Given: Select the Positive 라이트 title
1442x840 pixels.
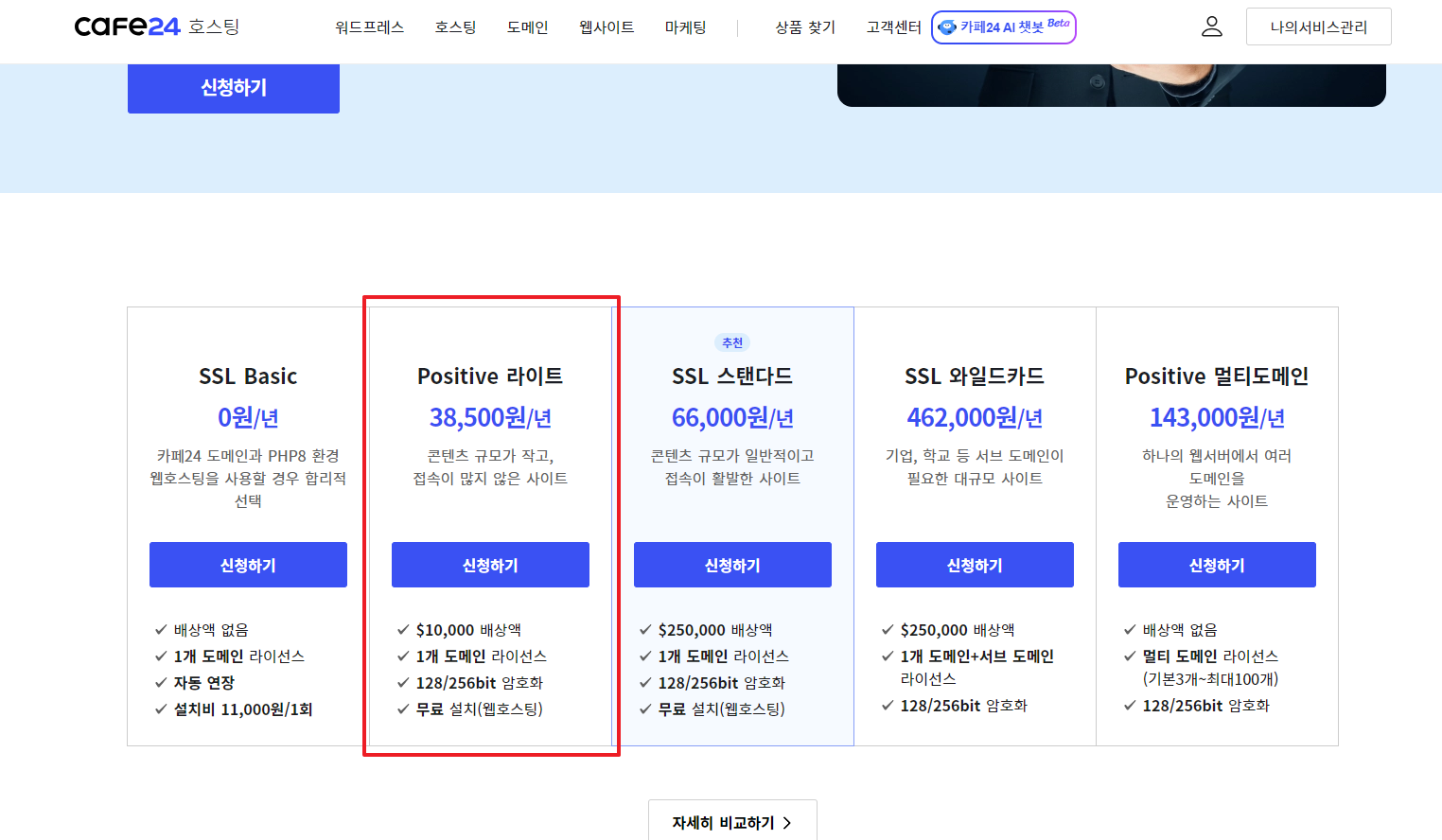Looking at the screenshot, I should [490, 376].
